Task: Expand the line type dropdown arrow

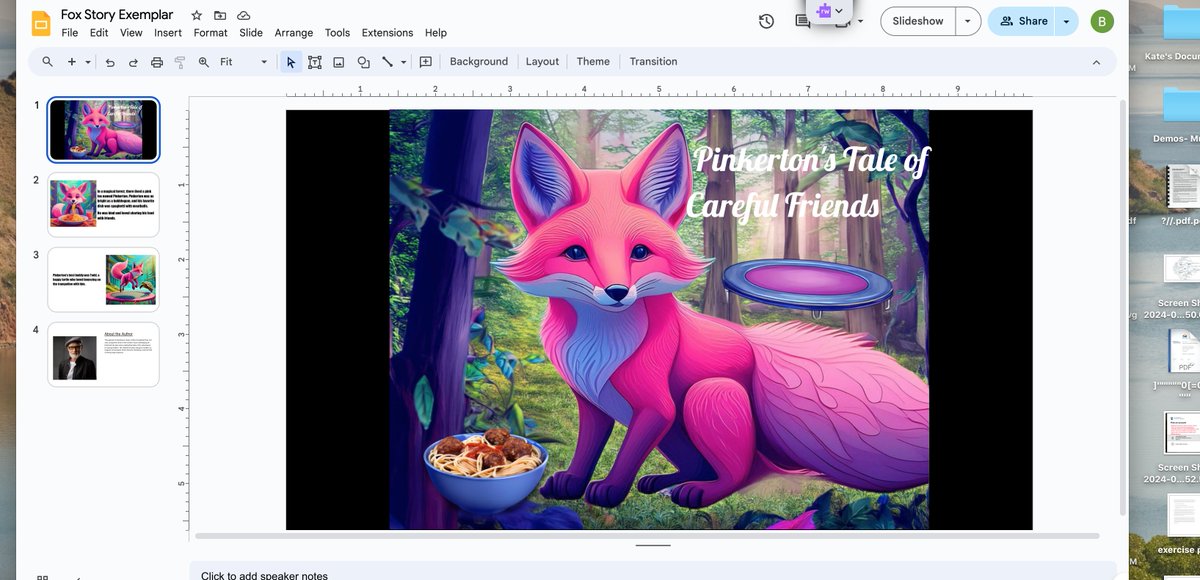Action: point(404,62)
